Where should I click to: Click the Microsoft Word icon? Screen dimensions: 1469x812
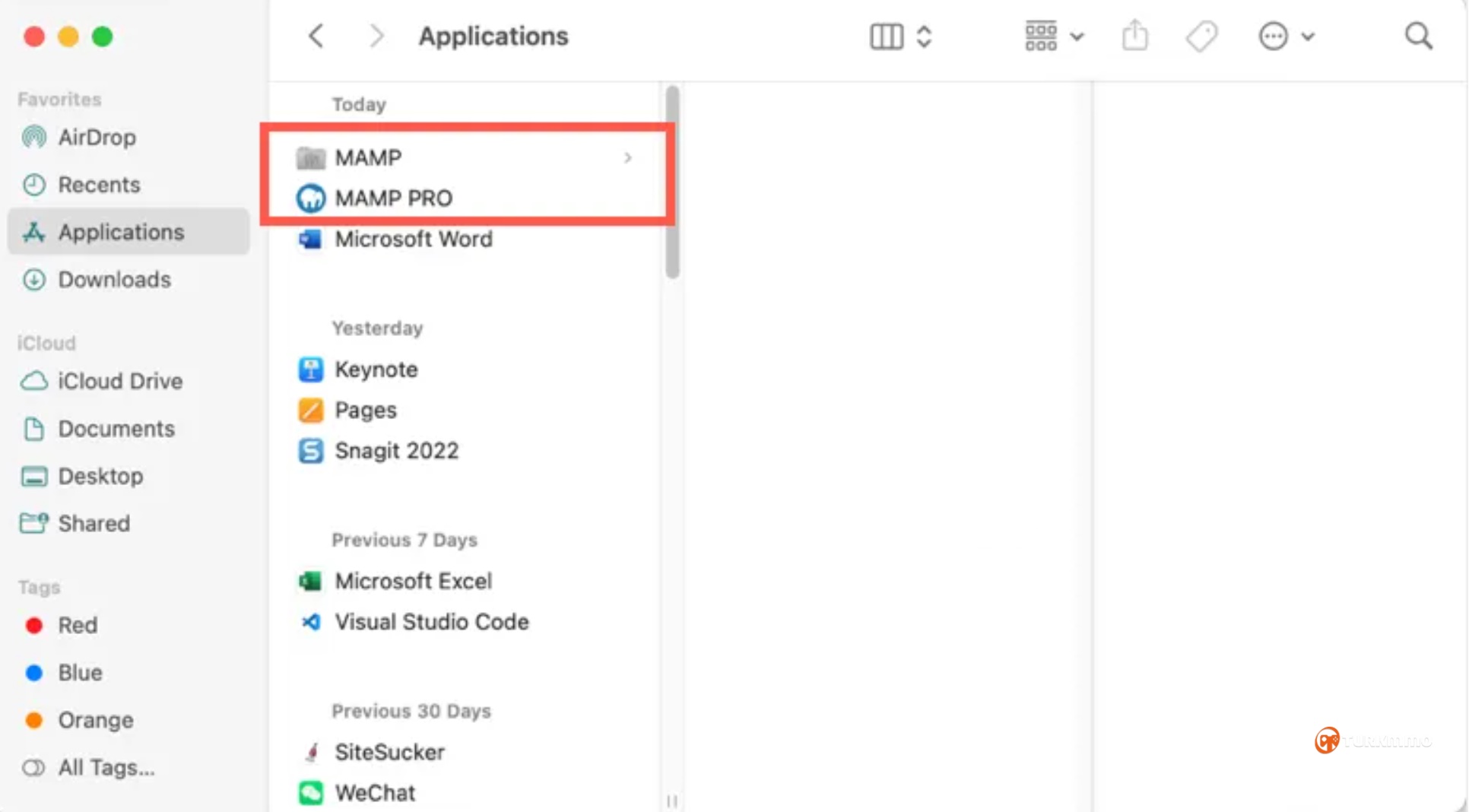(310, 239)
